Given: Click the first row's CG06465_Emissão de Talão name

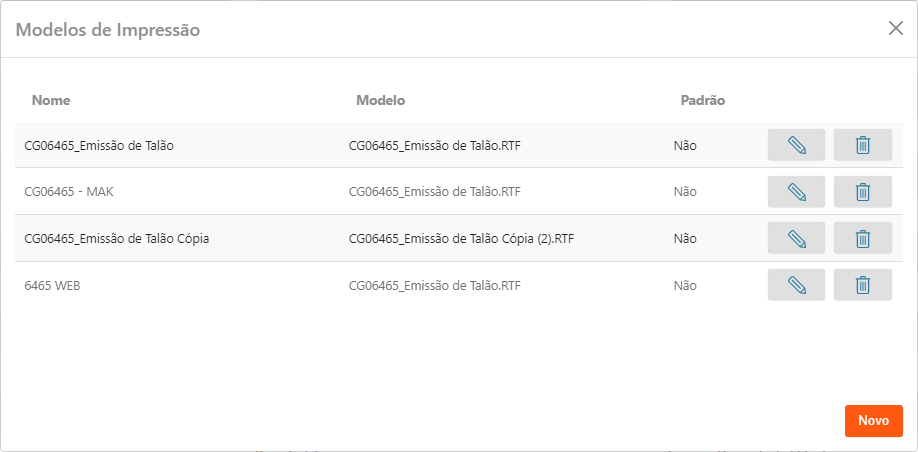Looking at the screenshot, I should [x=99, y=145].
